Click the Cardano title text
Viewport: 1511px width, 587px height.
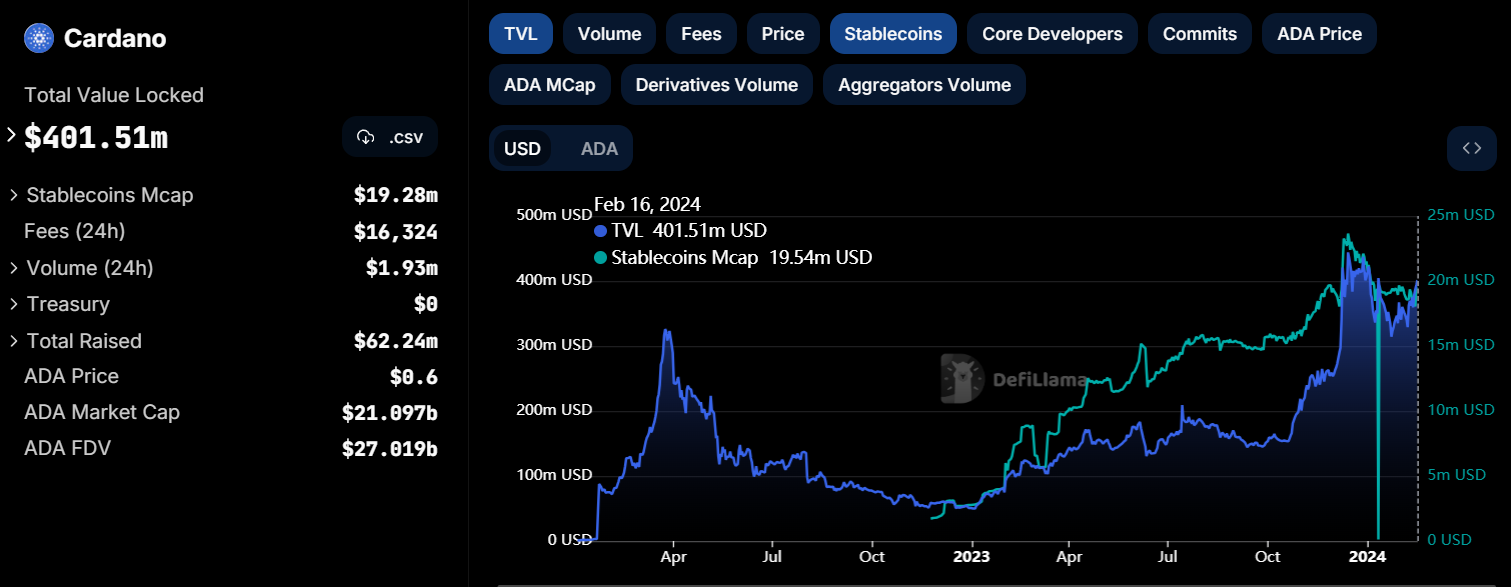[115, 39]
